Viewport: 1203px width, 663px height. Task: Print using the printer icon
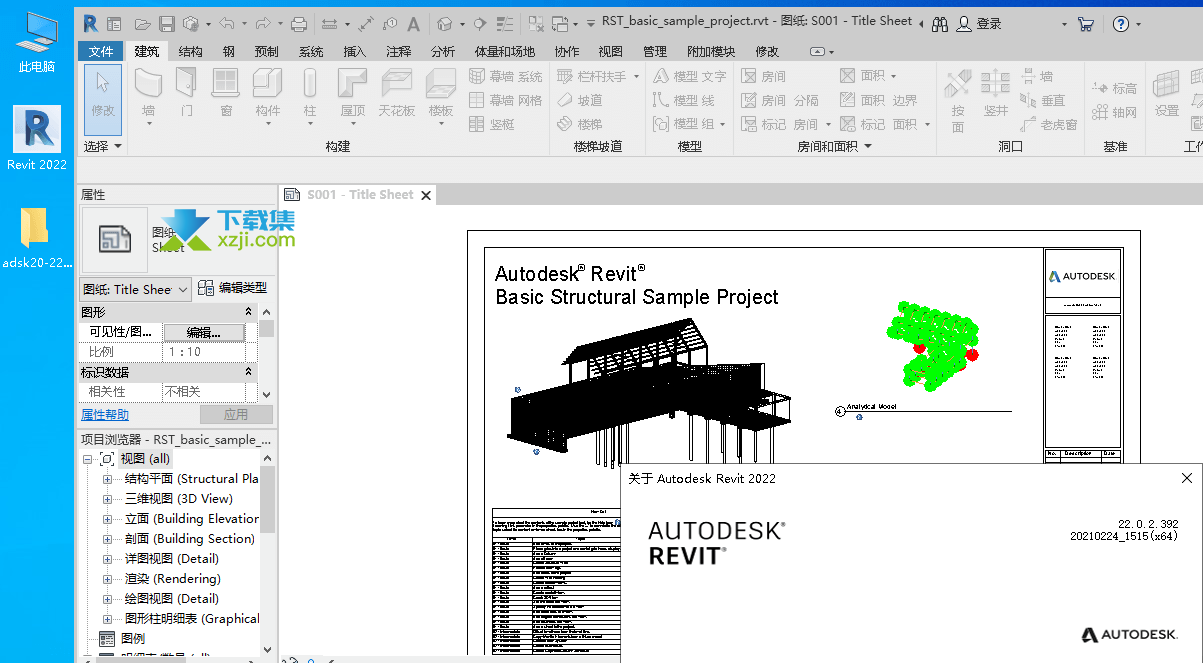(x=298, y=23)
